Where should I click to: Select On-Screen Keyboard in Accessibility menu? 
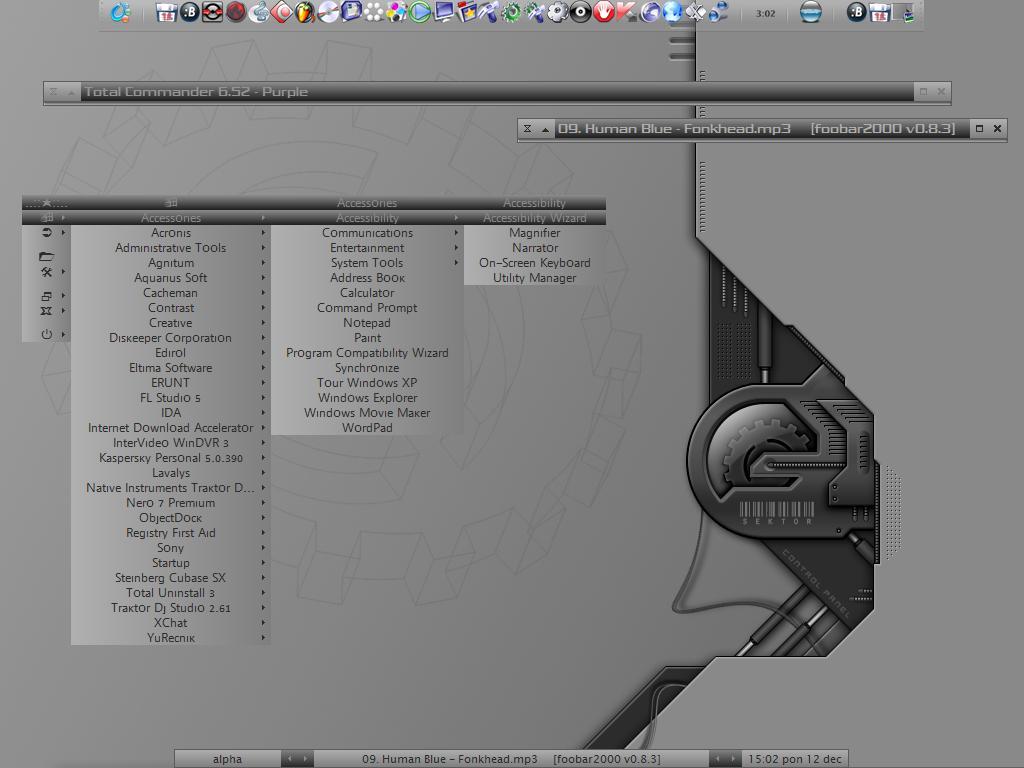click(534, 263)
